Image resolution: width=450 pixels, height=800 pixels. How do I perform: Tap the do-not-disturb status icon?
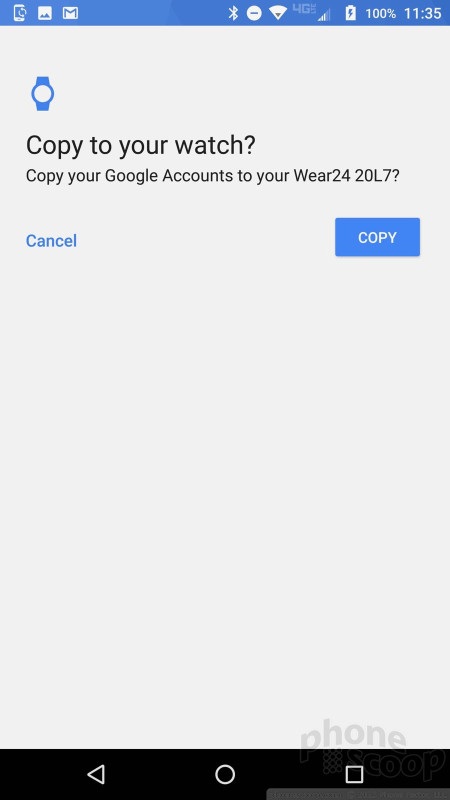(x=254, y=13)
